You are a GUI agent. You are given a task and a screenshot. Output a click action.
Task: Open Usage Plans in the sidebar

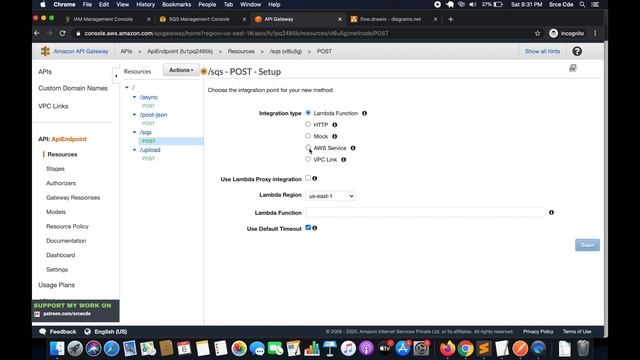(56, 285)
